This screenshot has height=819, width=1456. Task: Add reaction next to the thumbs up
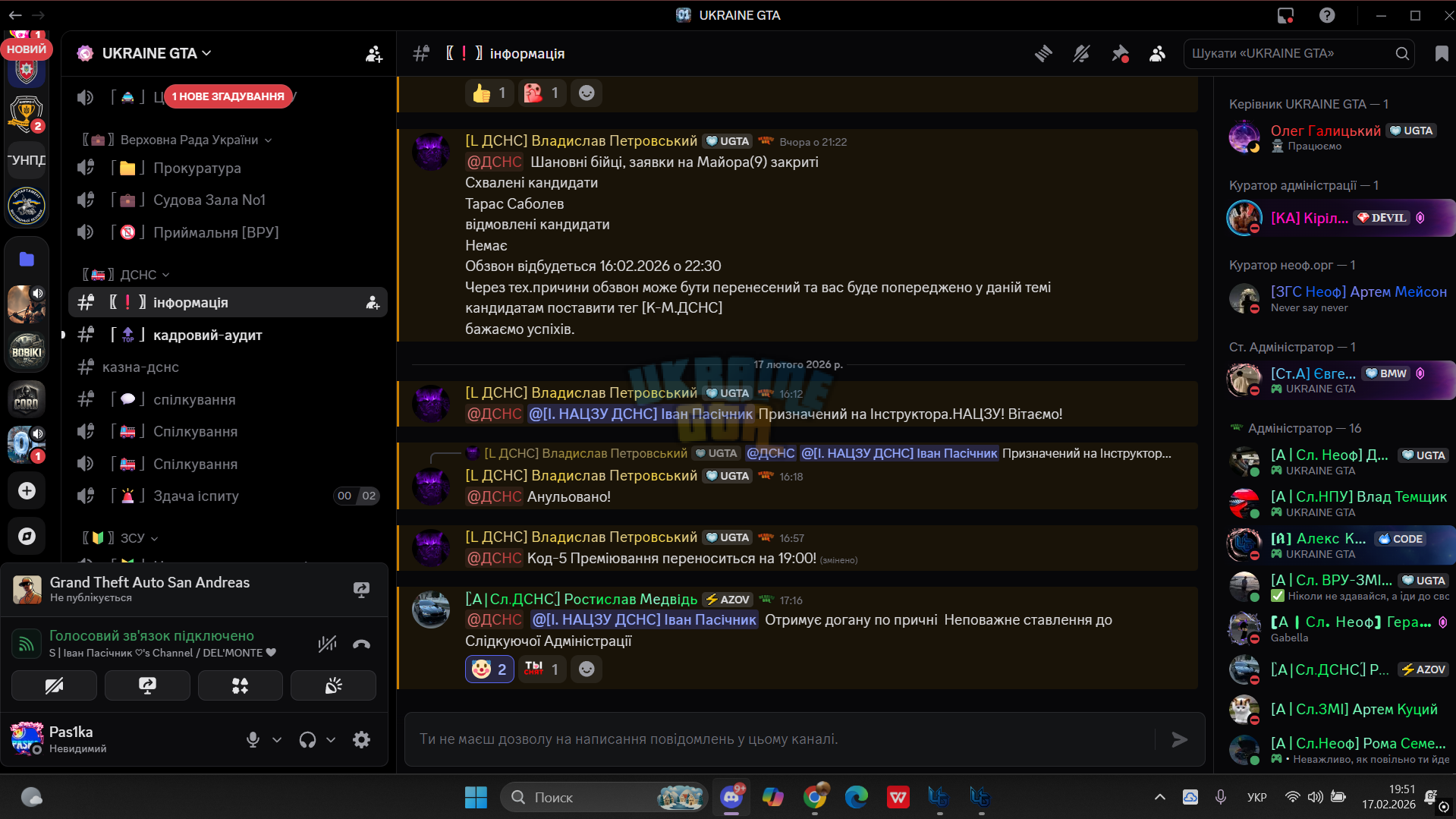pos(586,93)
